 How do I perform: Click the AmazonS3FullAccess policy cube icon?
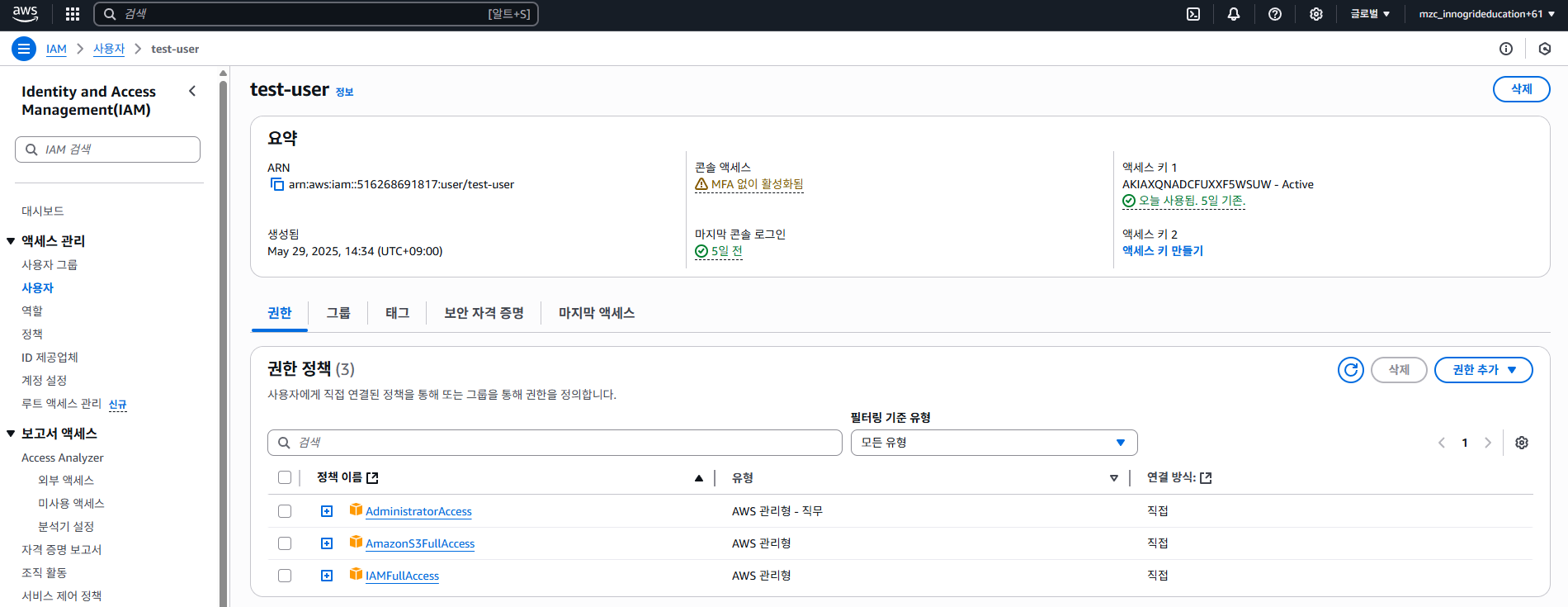pos(356,542)
